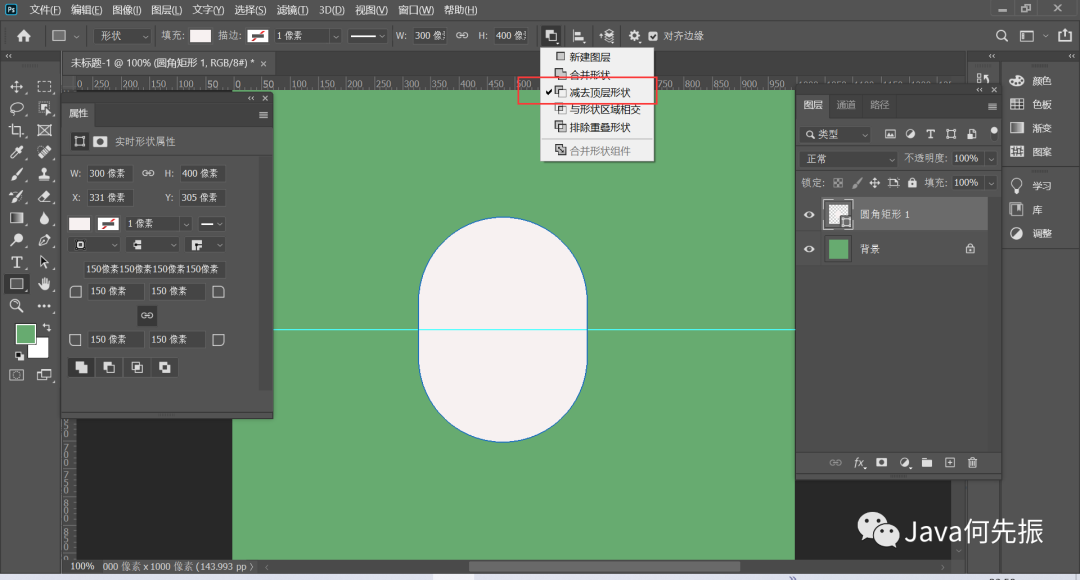
Task: Choose 排除重叠形状 from the path operations menu
Action: click(599, 127)
